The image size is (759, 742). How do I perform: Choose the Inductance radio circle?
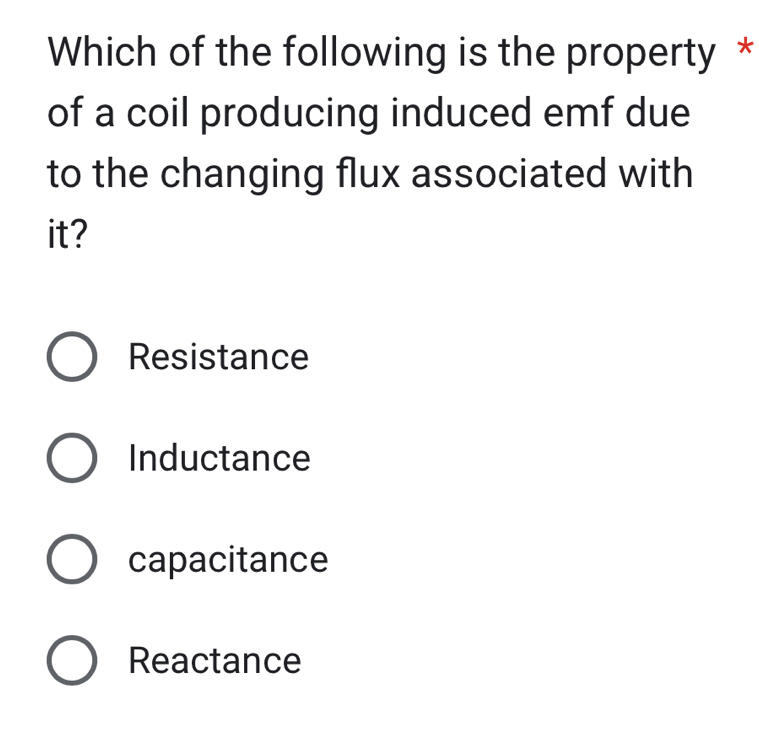tap(72, 460)
